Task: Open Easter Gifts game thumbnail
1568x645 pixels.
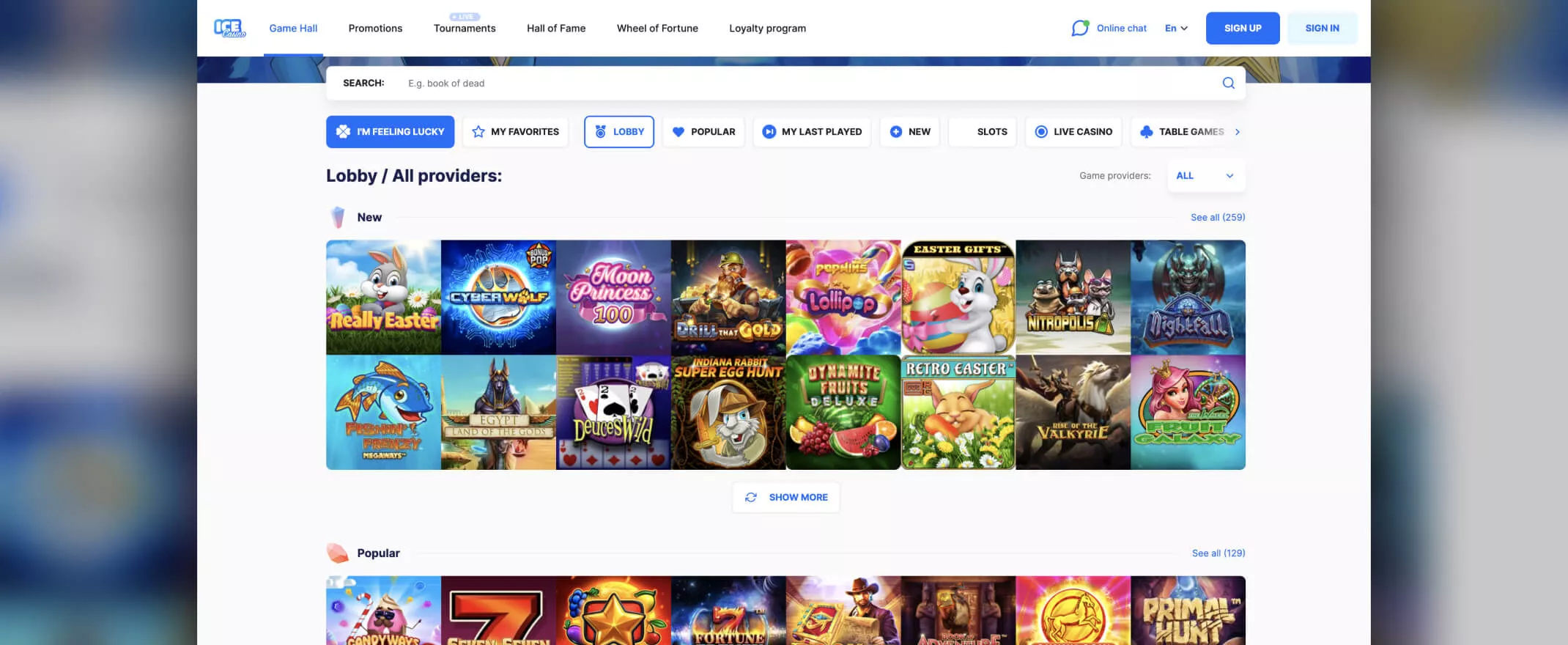Action: pyautogui.click(x=958, y=298)
